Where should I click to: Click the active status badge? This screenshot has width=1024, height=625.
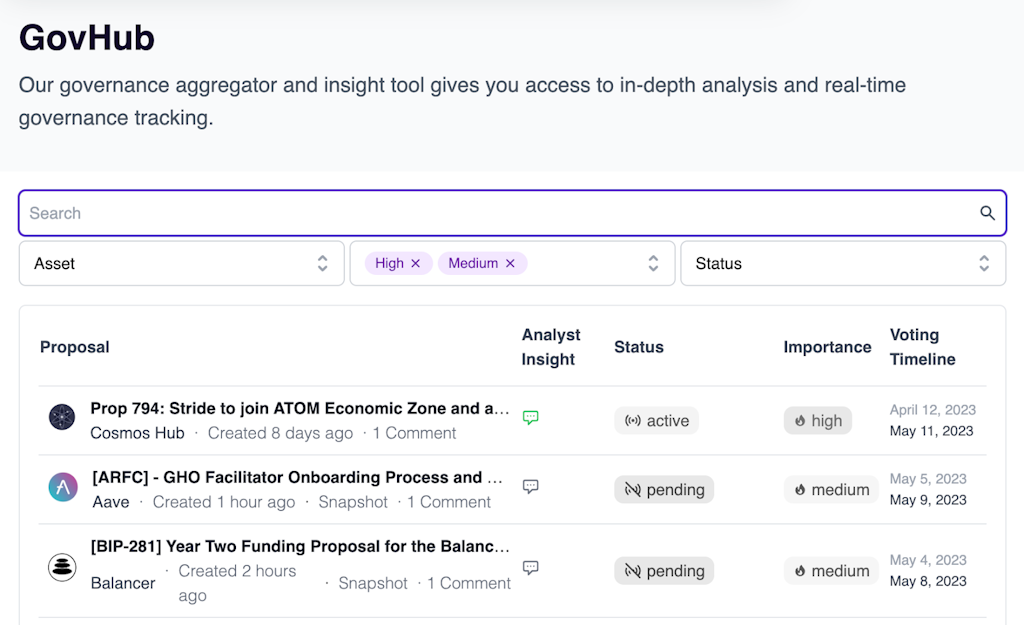tap(657, 421)
